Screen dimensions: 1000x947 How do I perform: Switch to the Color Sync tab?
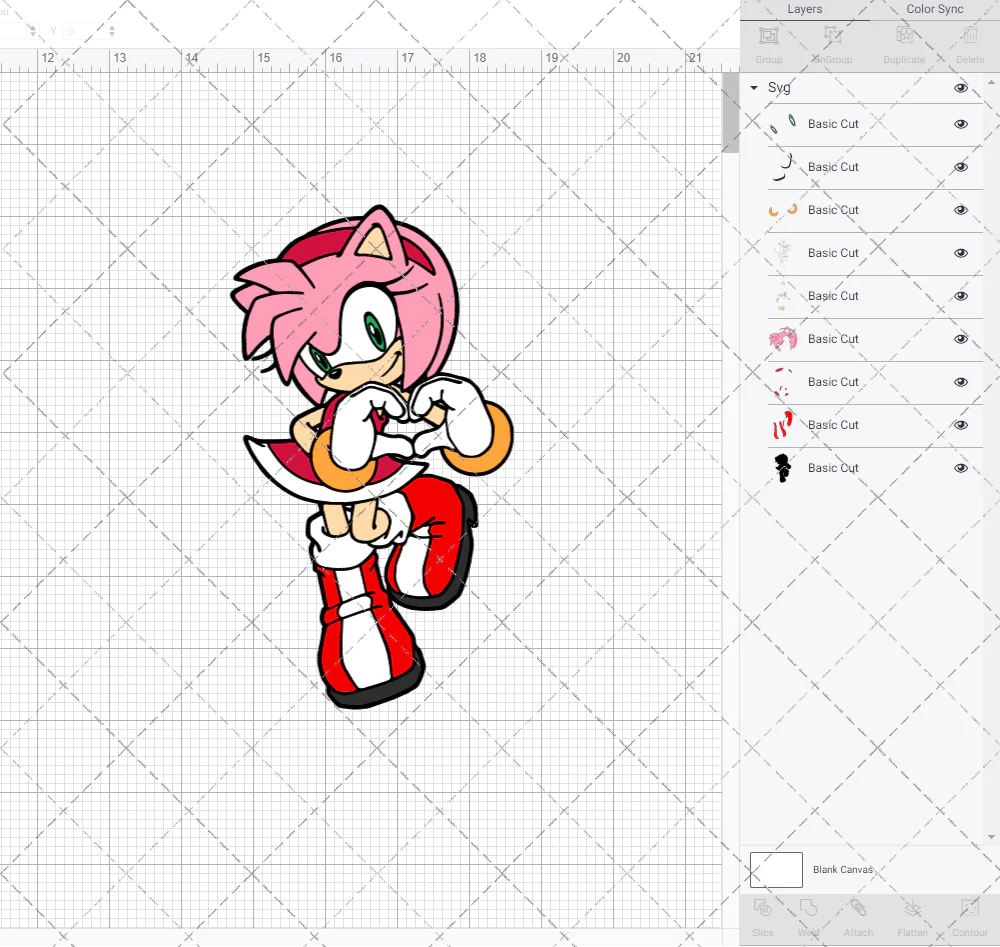click(x=934, y=9)
